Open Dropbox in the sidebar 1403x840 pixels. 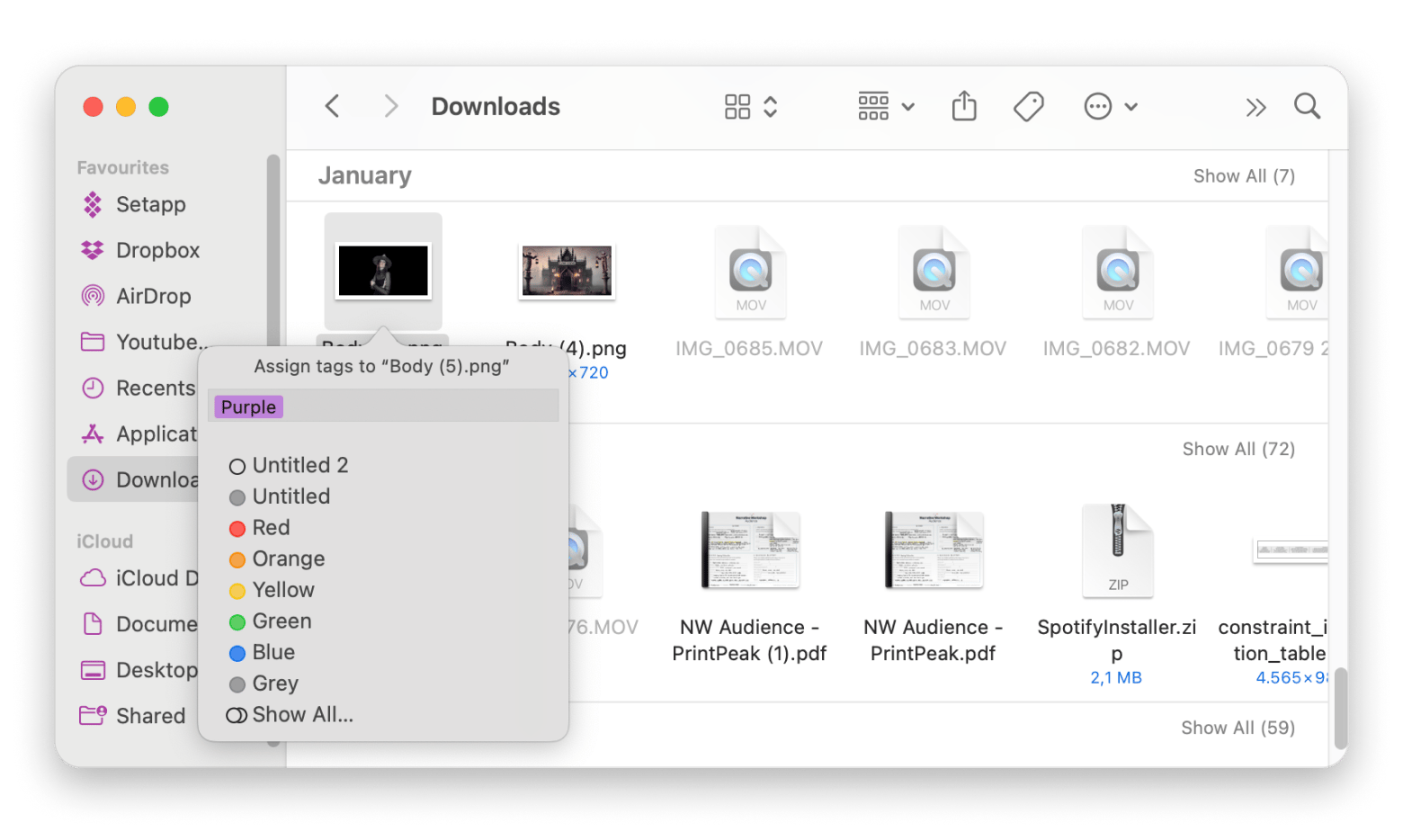157,250
